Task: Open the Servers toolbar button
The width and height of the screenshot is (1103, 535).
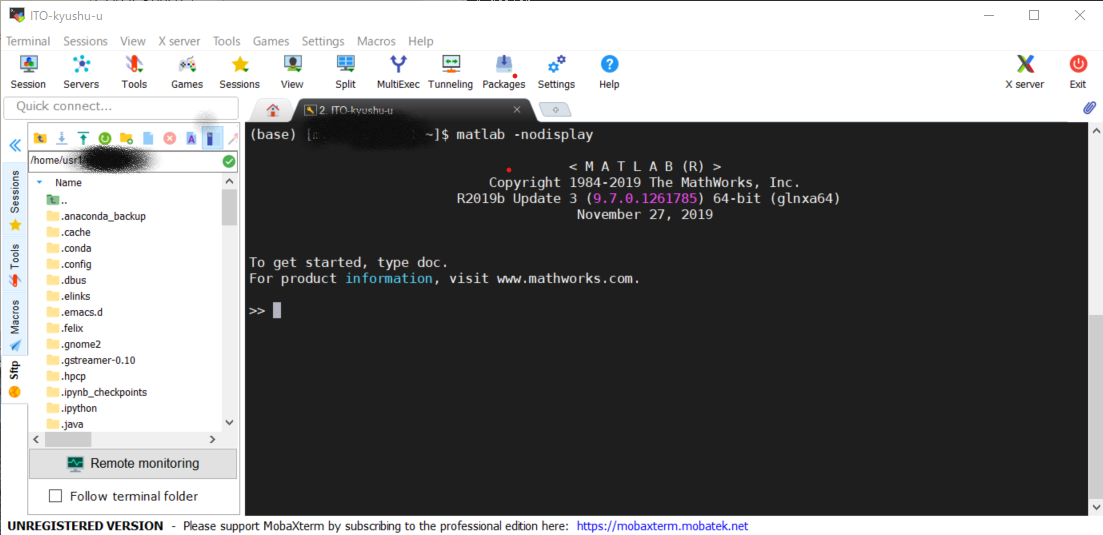Action: coord(81,72)
